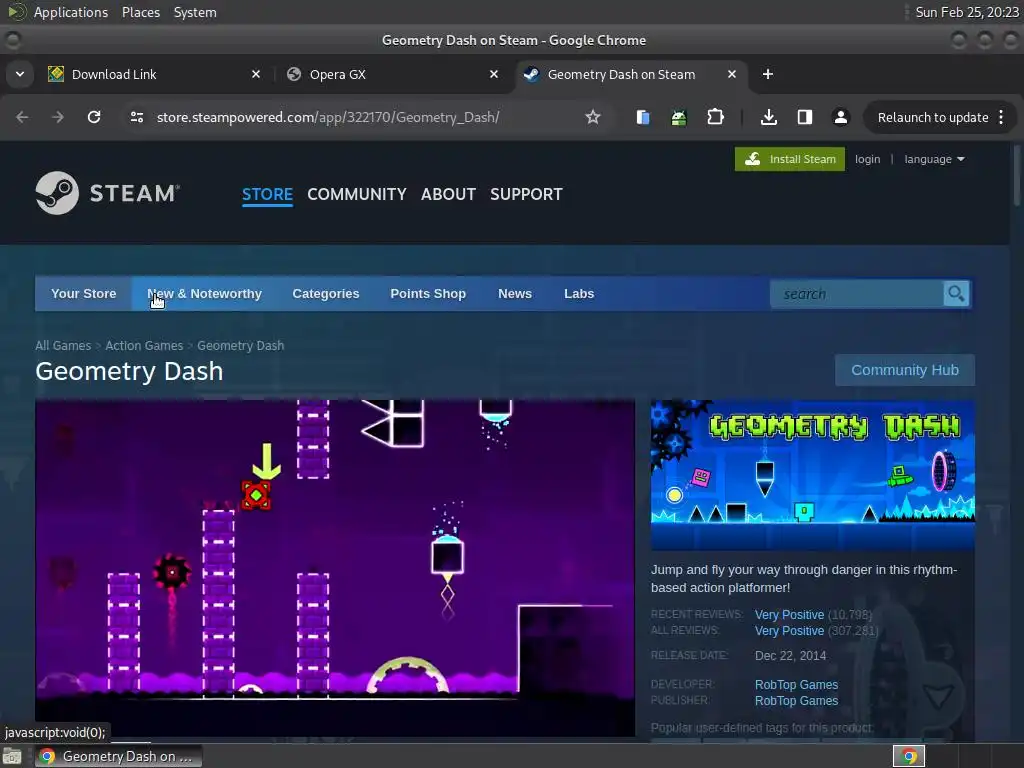This screenshot has width=1024, height=768.
Task: Close the Download Link tab
Action: (x=256, y=74)
